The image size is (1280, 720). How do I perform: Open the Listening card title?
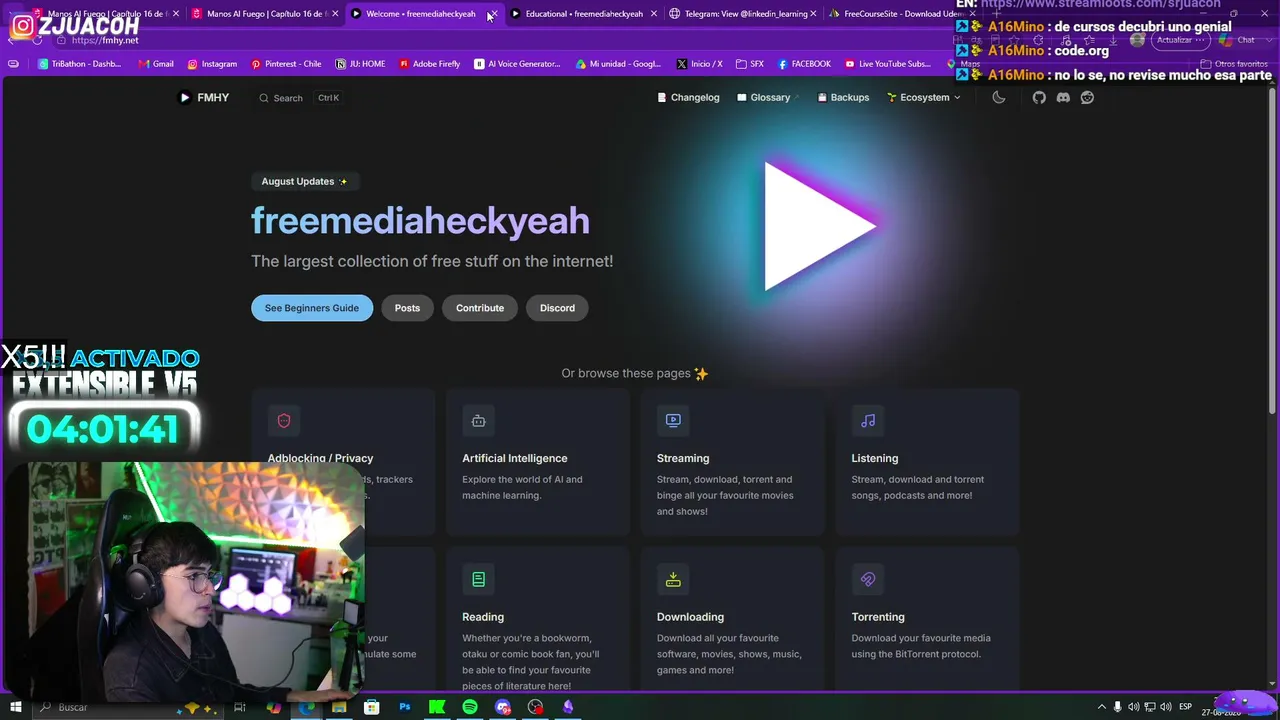875,458
